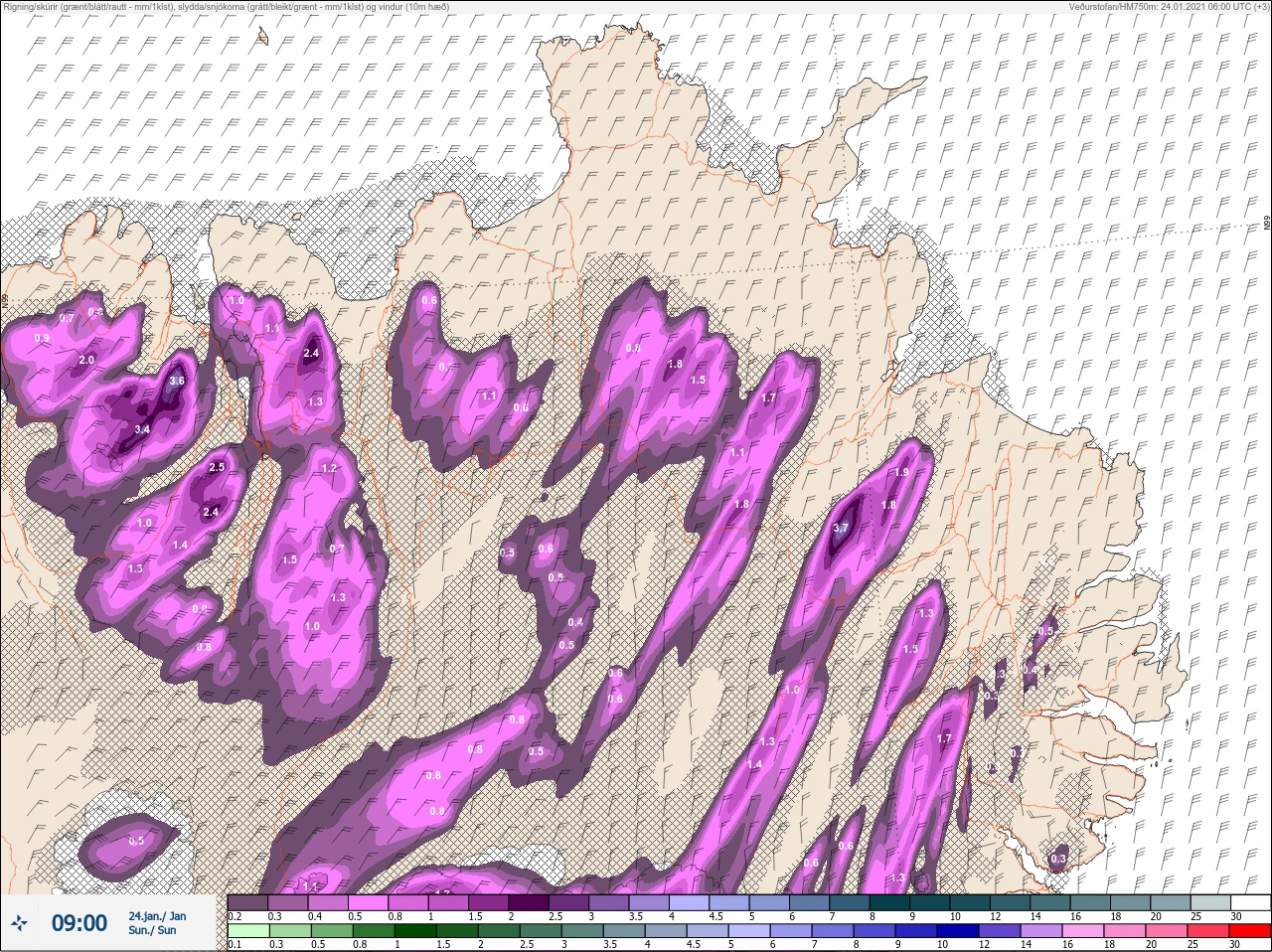
Task: Click the 1.9 precipitation value on the map
Action: (x=902, y=472)
